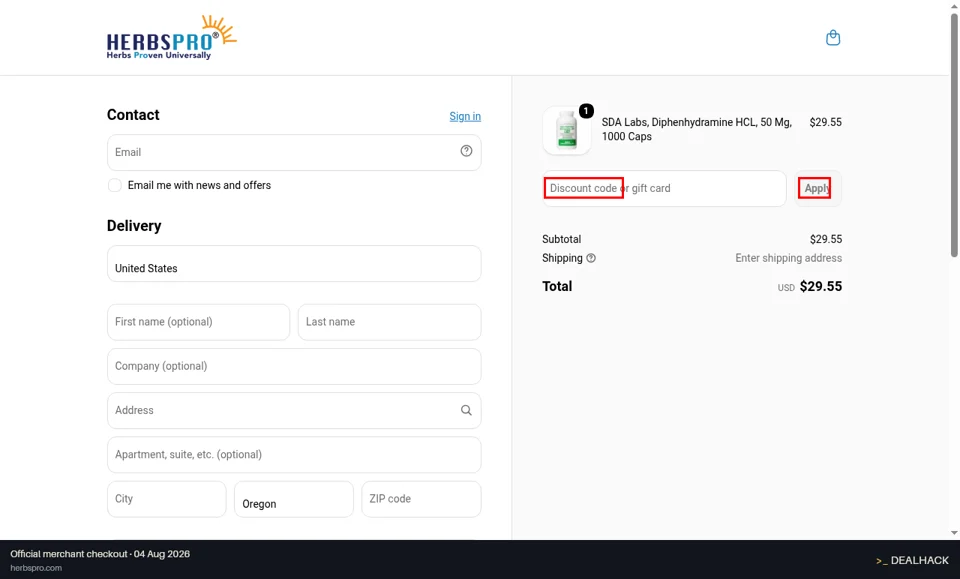Click the HerbsPro logo

pyautogui.click(x=171, y=37)
